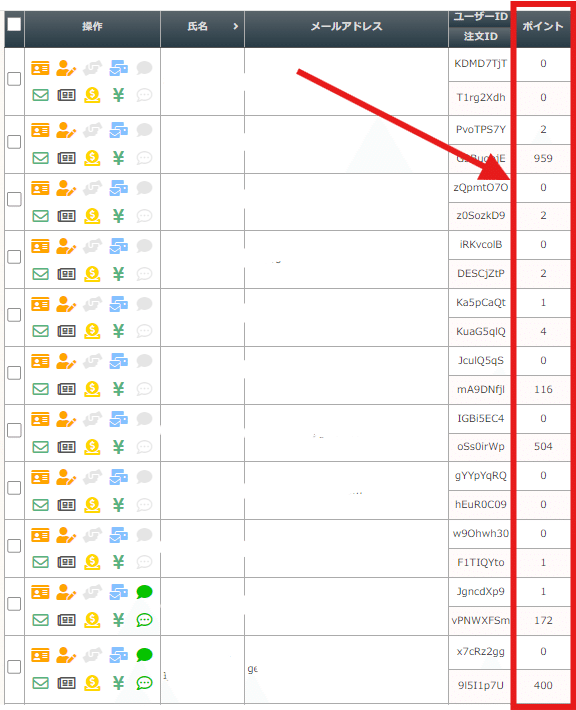Click the ユーザーID header label
Screen dimensions: 576x710
[481, 17]
